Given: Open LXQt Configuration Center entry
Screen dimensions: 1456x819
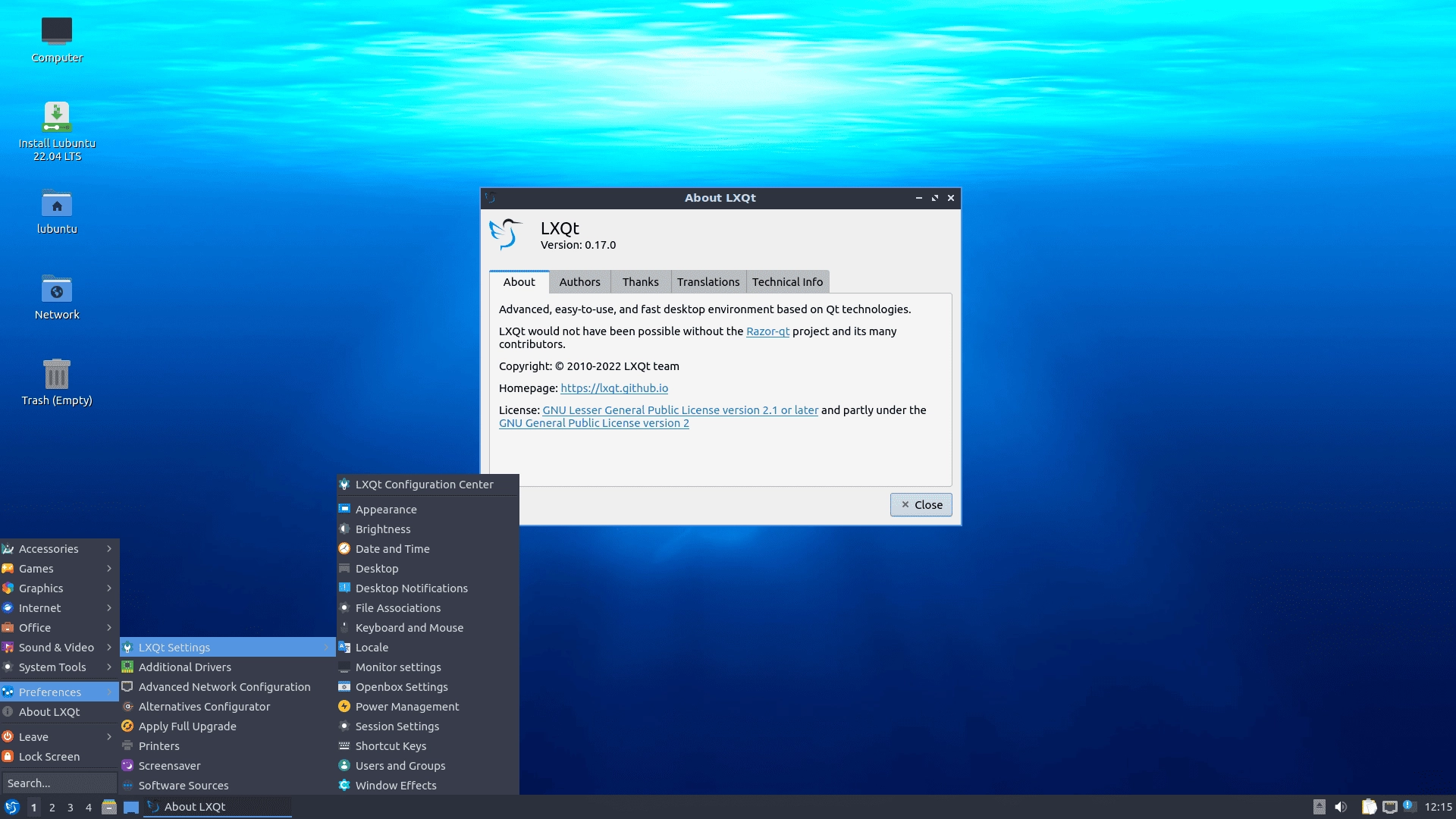Looking at the screenshot, I should click(428, 484).
